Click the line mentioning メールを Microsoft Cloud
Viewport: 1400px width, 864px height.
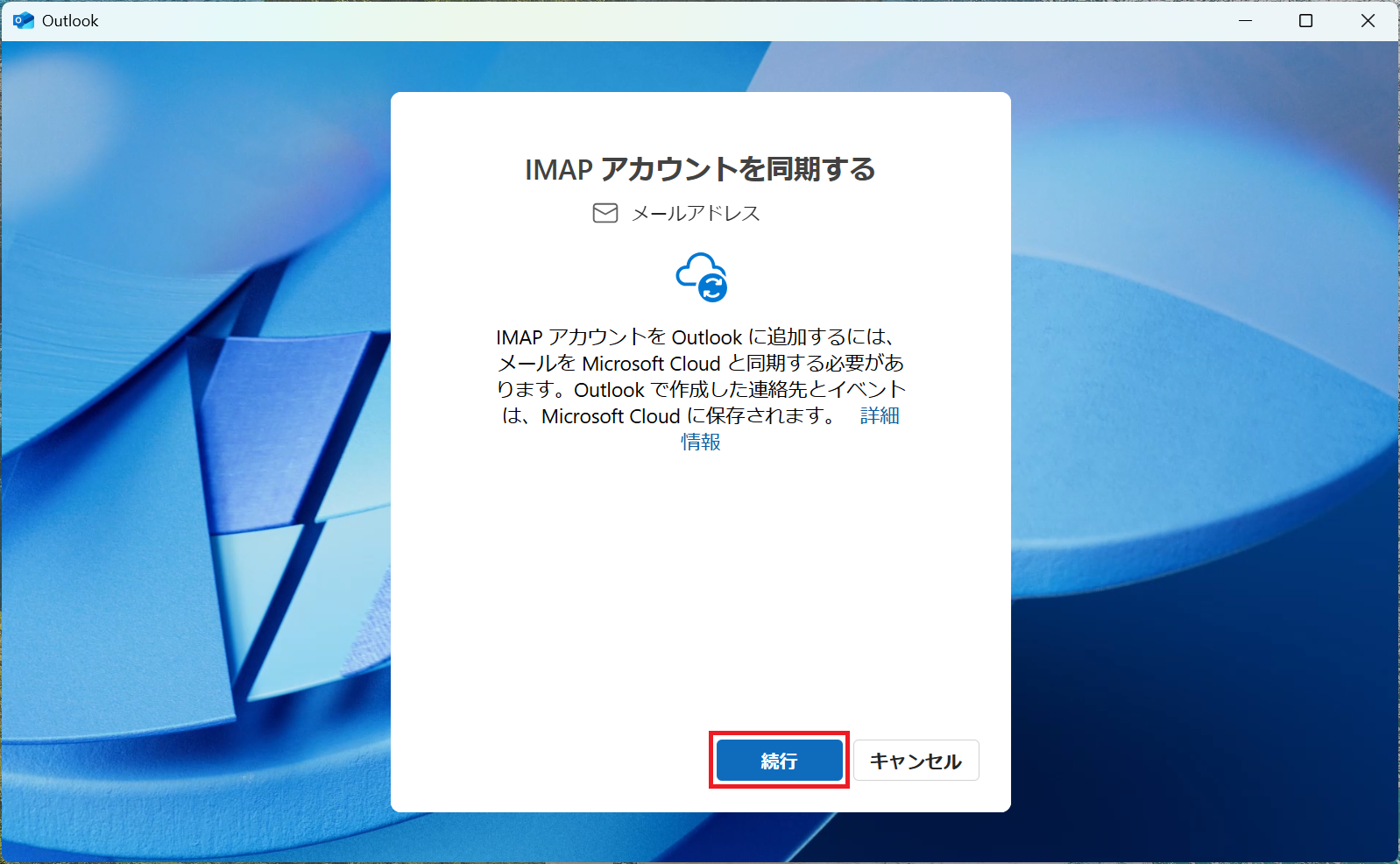point(700,364)
